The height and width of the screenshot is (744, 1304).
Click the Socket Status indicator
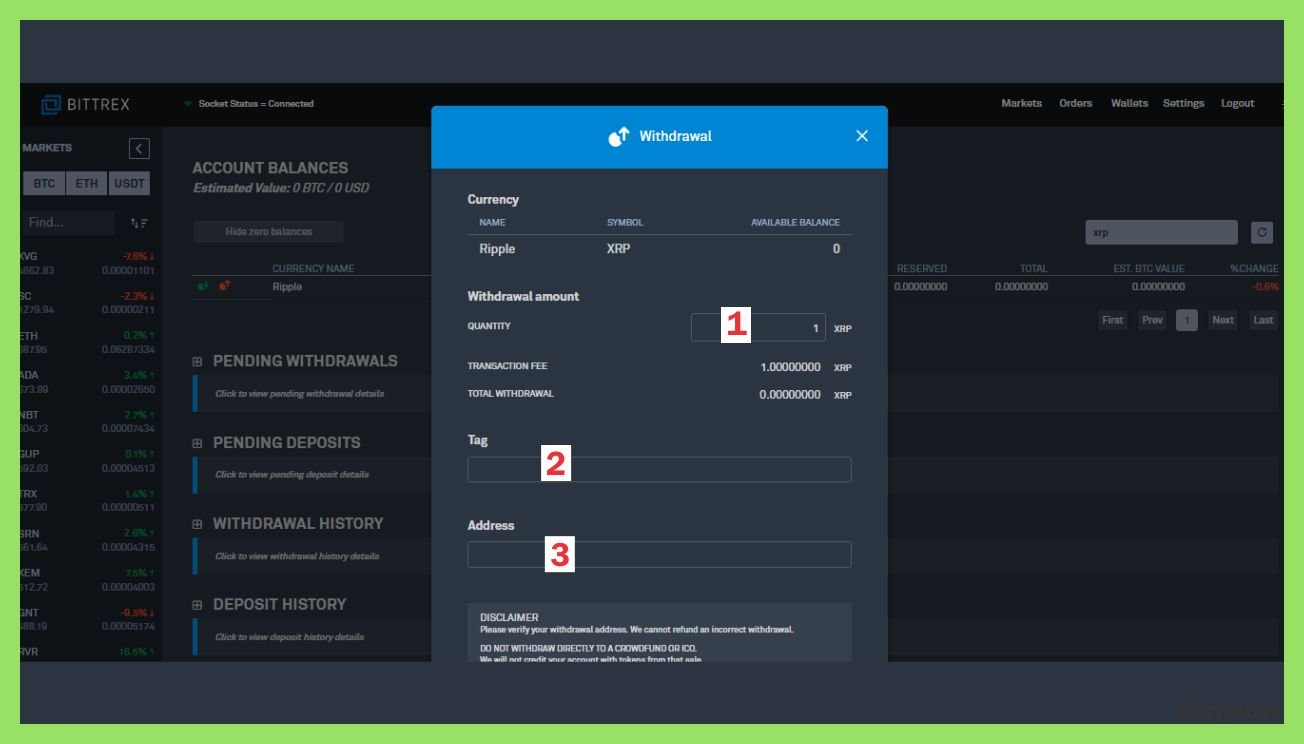[x=249, y=104]
